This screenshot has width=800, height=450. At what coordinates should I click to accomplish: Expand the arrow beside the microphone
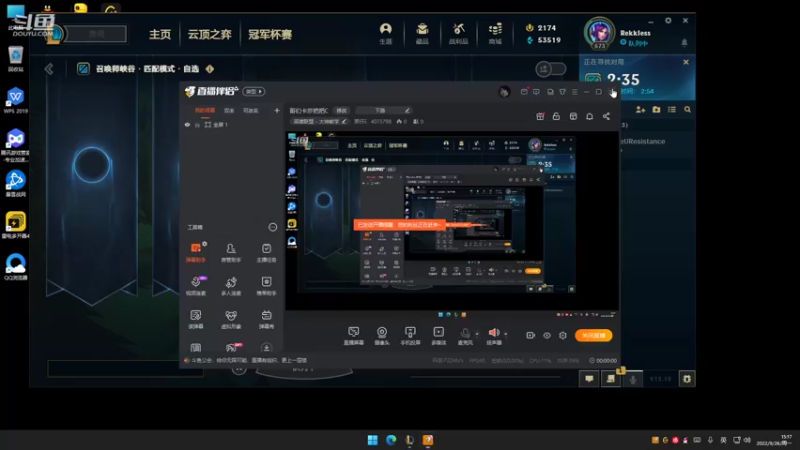coord(477,334)
